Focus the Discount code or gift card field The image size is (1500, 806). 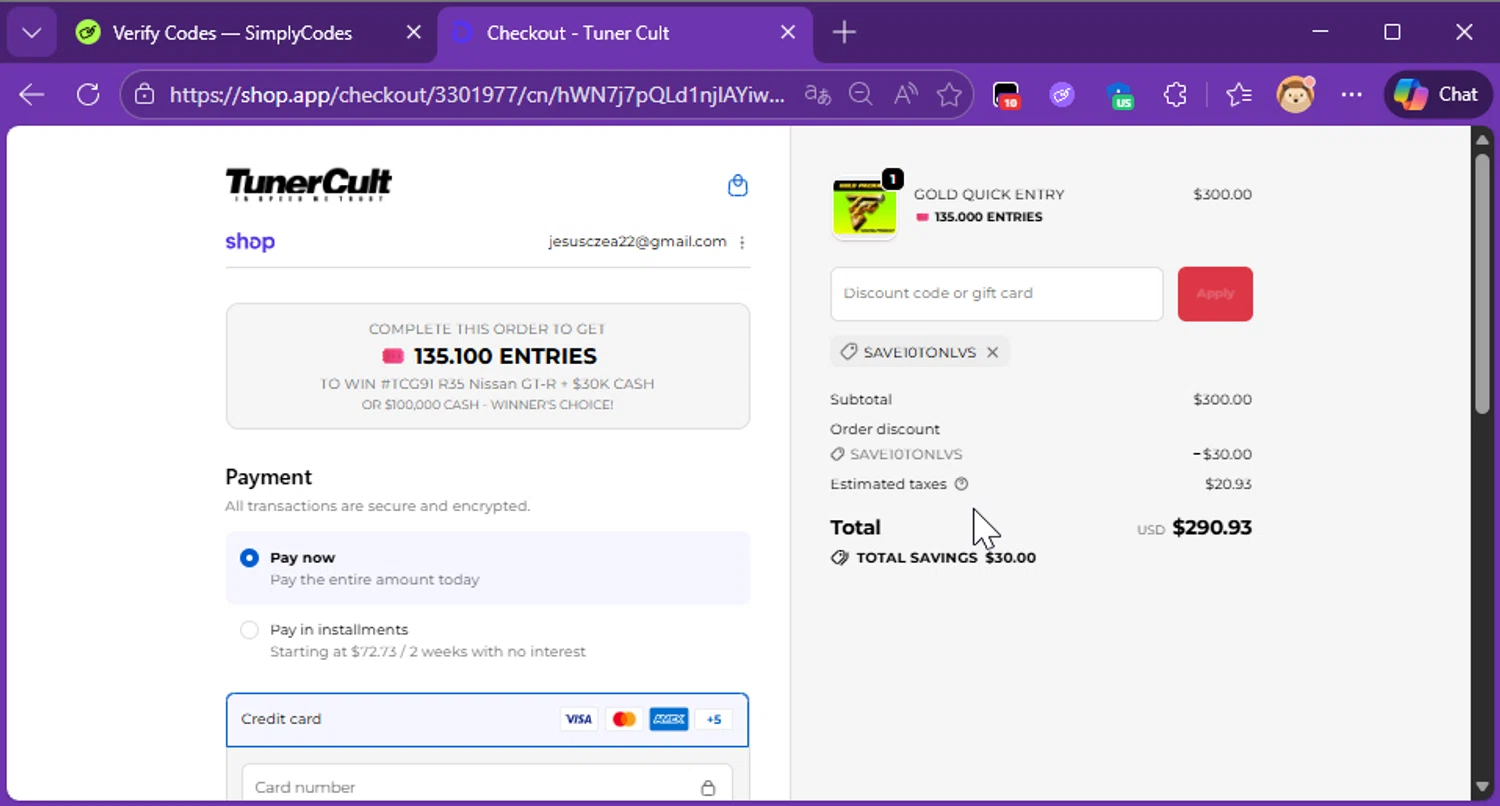997,294
